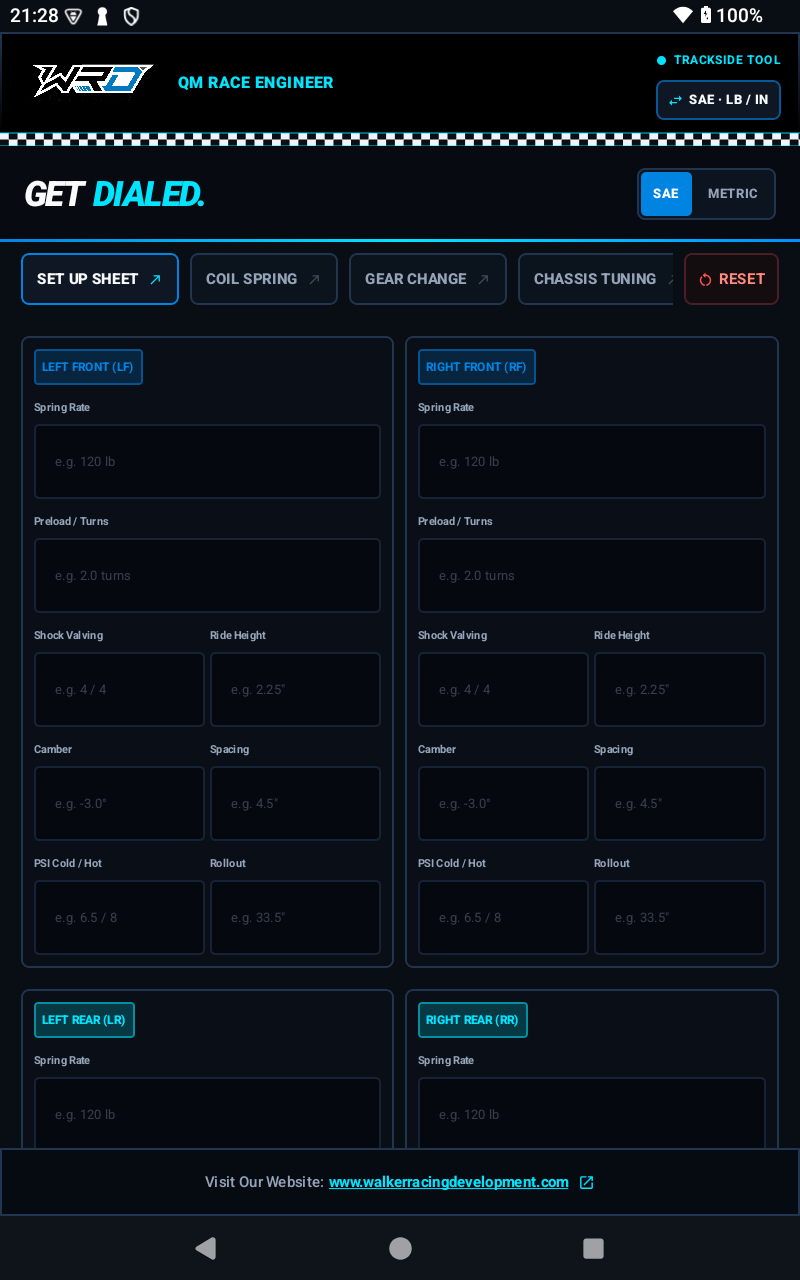This screenshot has width=800, height=1280.
Task: Tap the Right Front PSI Cold / Hot field
Action: [x=503, y=918]
